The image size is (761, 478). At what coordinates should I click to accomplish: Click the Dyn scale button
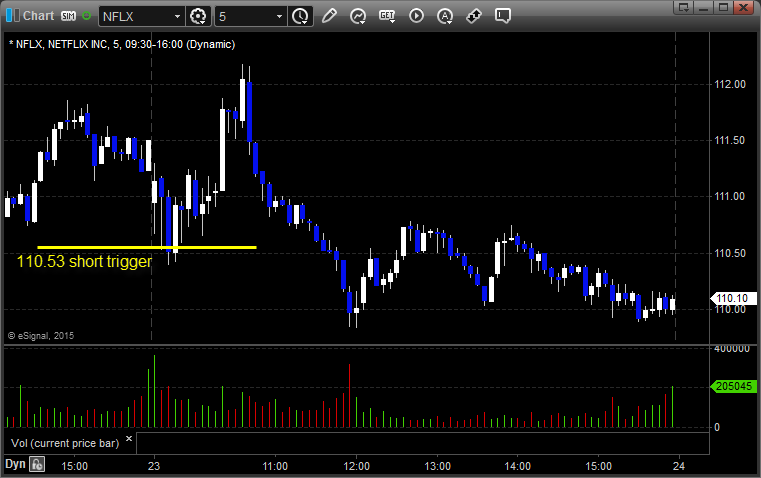(15, 464)
